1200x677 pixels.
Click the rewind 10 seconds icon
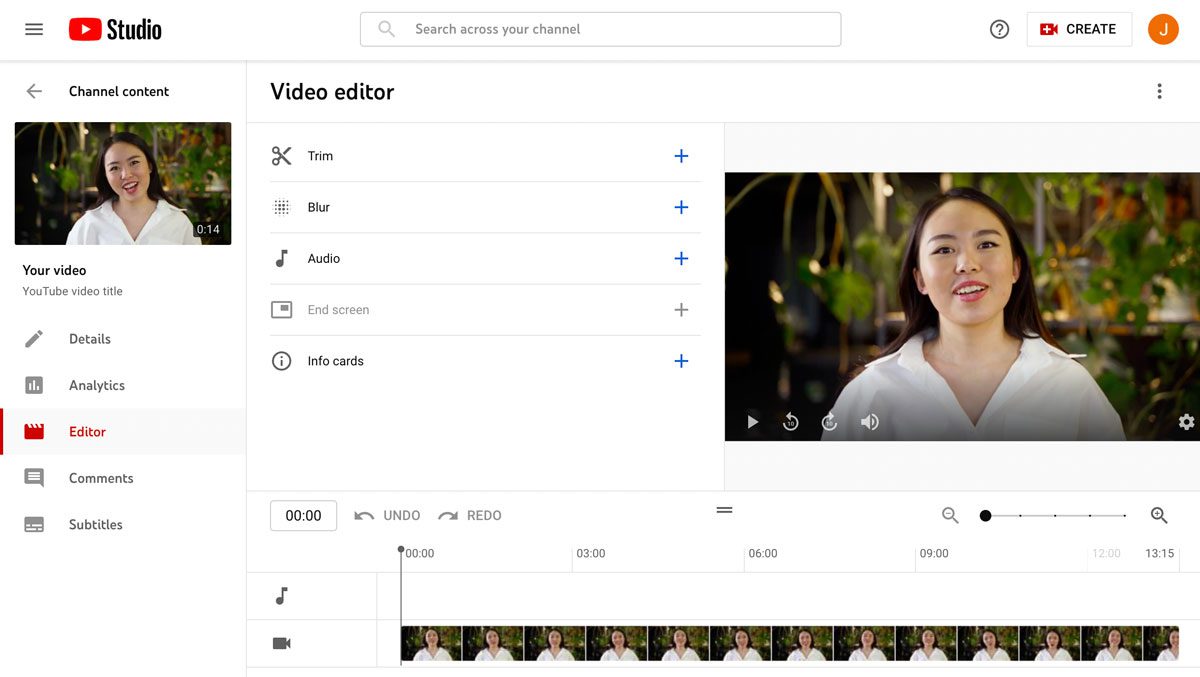pyautogui.click(x=790, y=421)
